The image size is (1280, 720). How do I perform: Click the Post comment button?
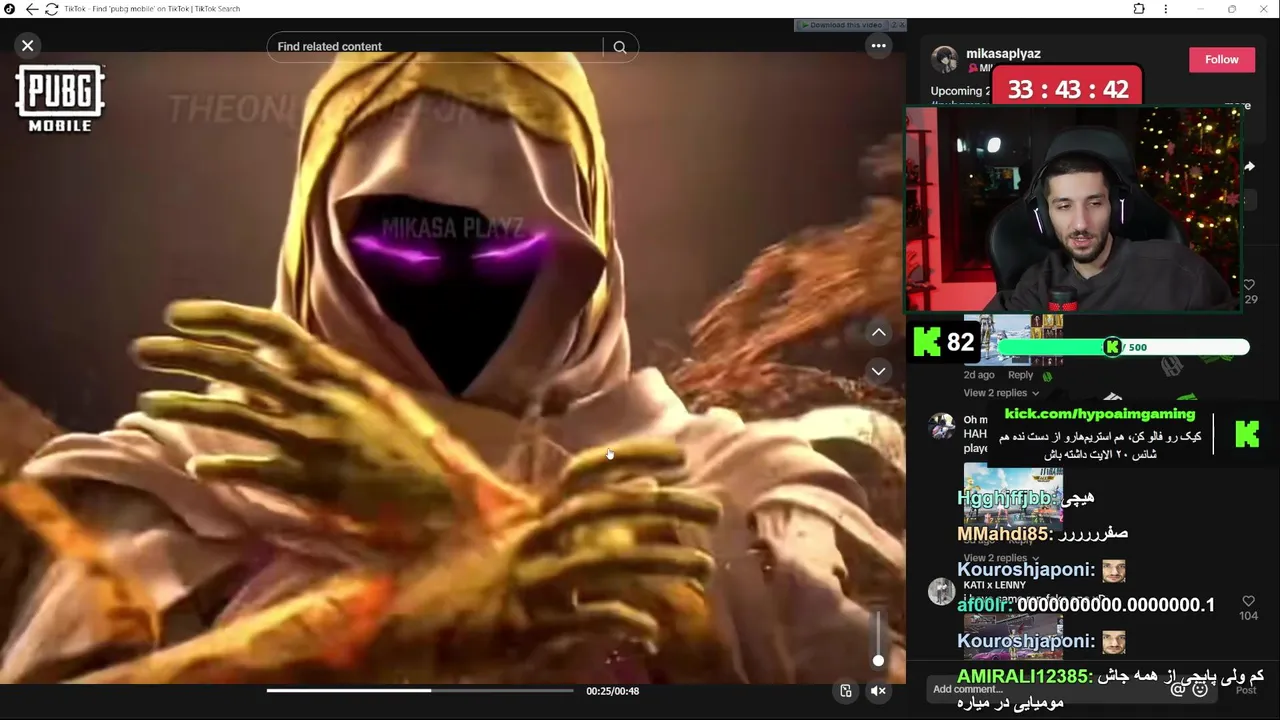pyautogui.click(x=1246, y=690)
